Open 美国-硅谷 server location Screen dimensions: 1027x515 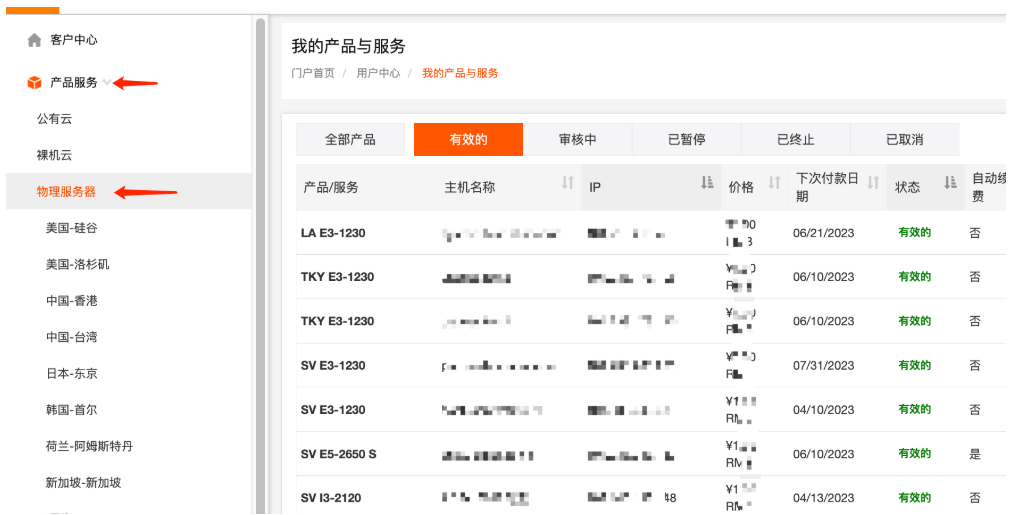(x=71, y=228)
